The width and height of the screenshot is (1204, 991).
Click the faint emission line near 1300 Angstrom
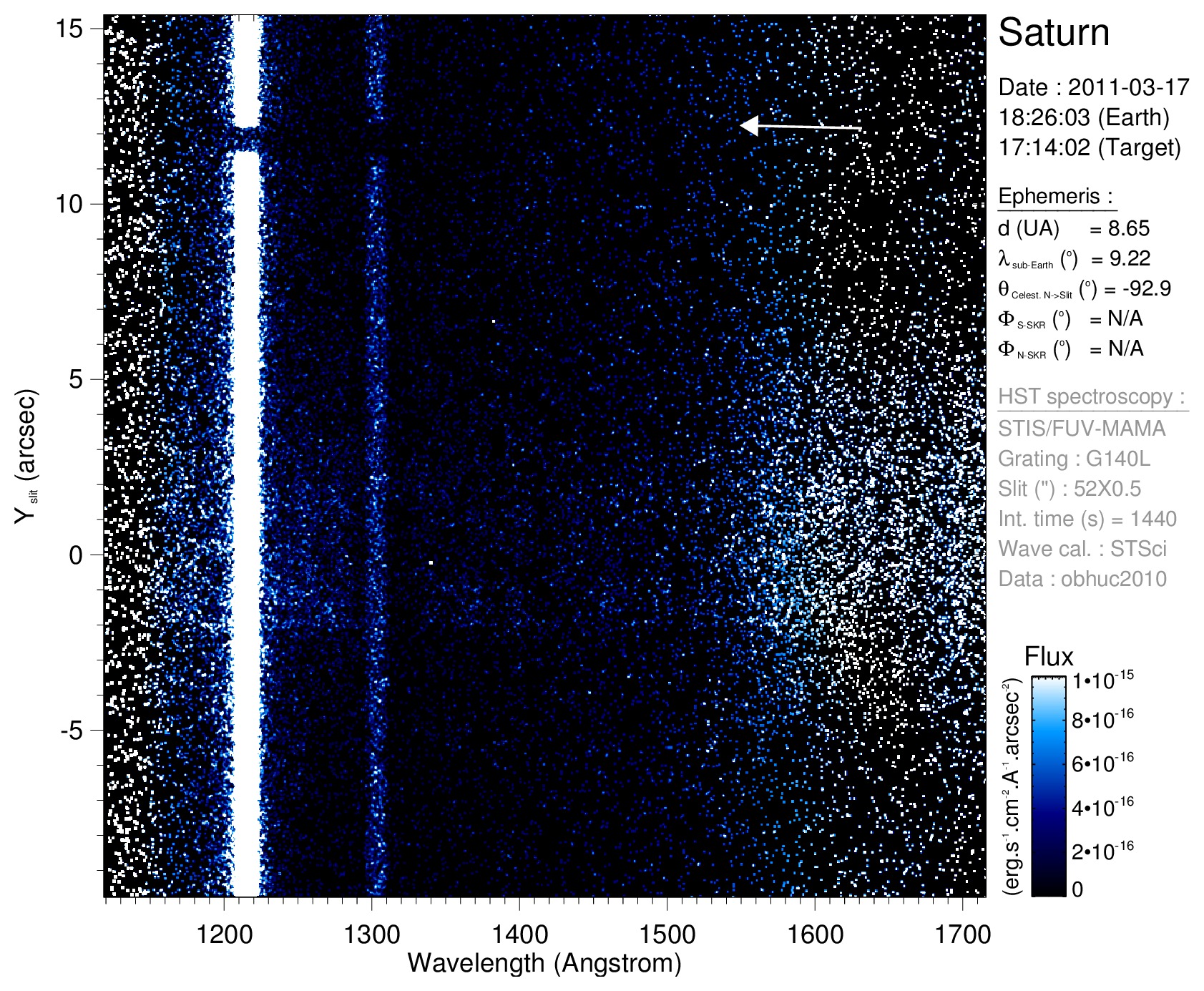pos(375,458)
